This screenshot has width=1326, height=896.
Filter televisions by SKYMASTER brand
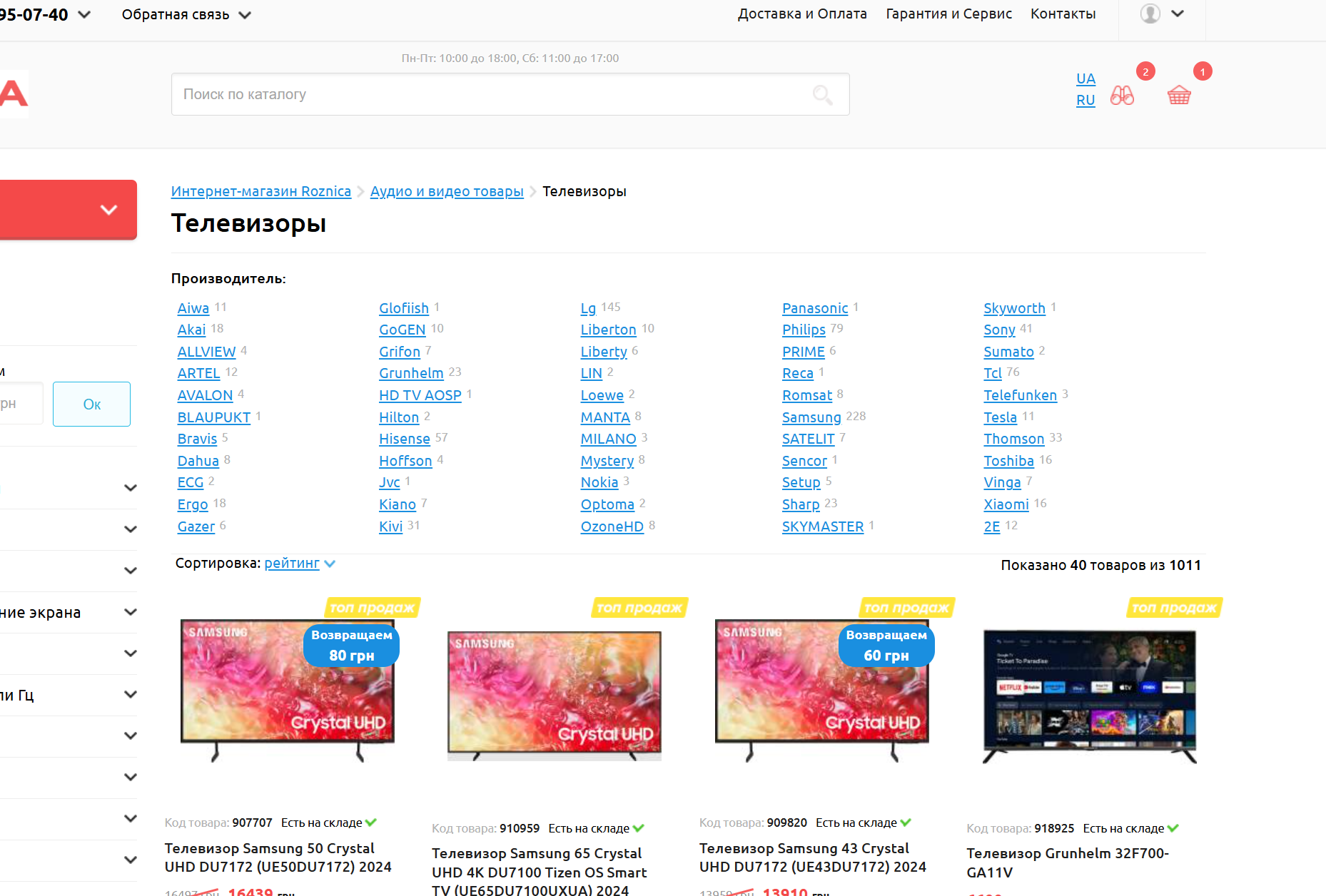(823, 526)
